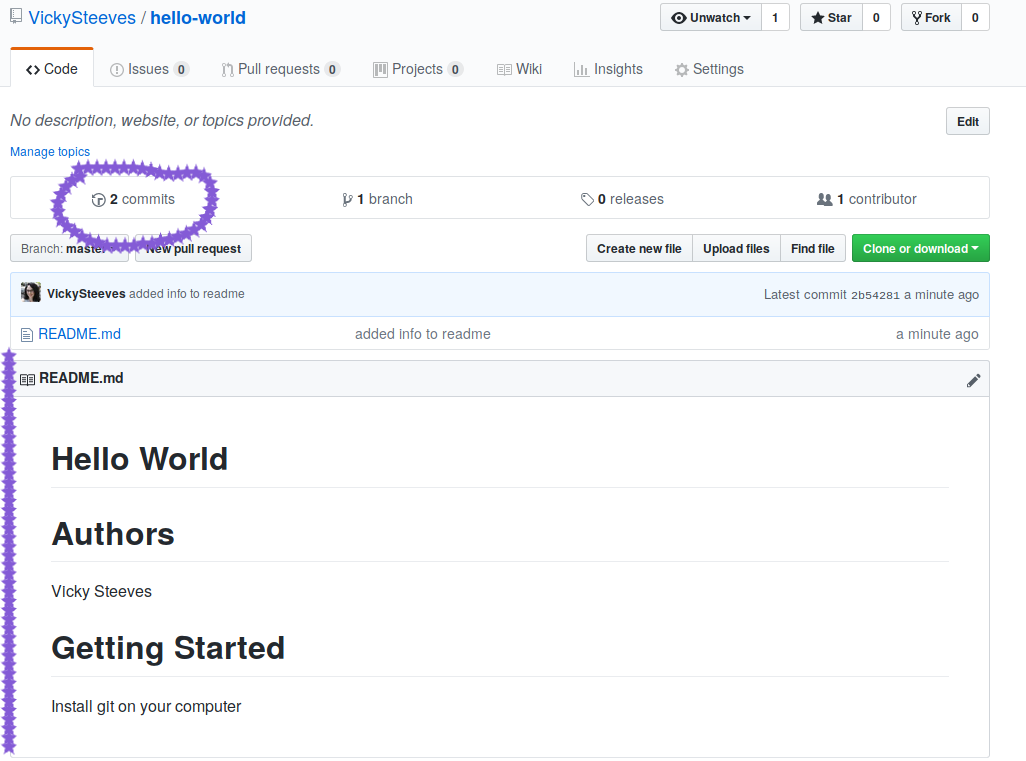Fork the hello-world repository

(x=931, y=18)
